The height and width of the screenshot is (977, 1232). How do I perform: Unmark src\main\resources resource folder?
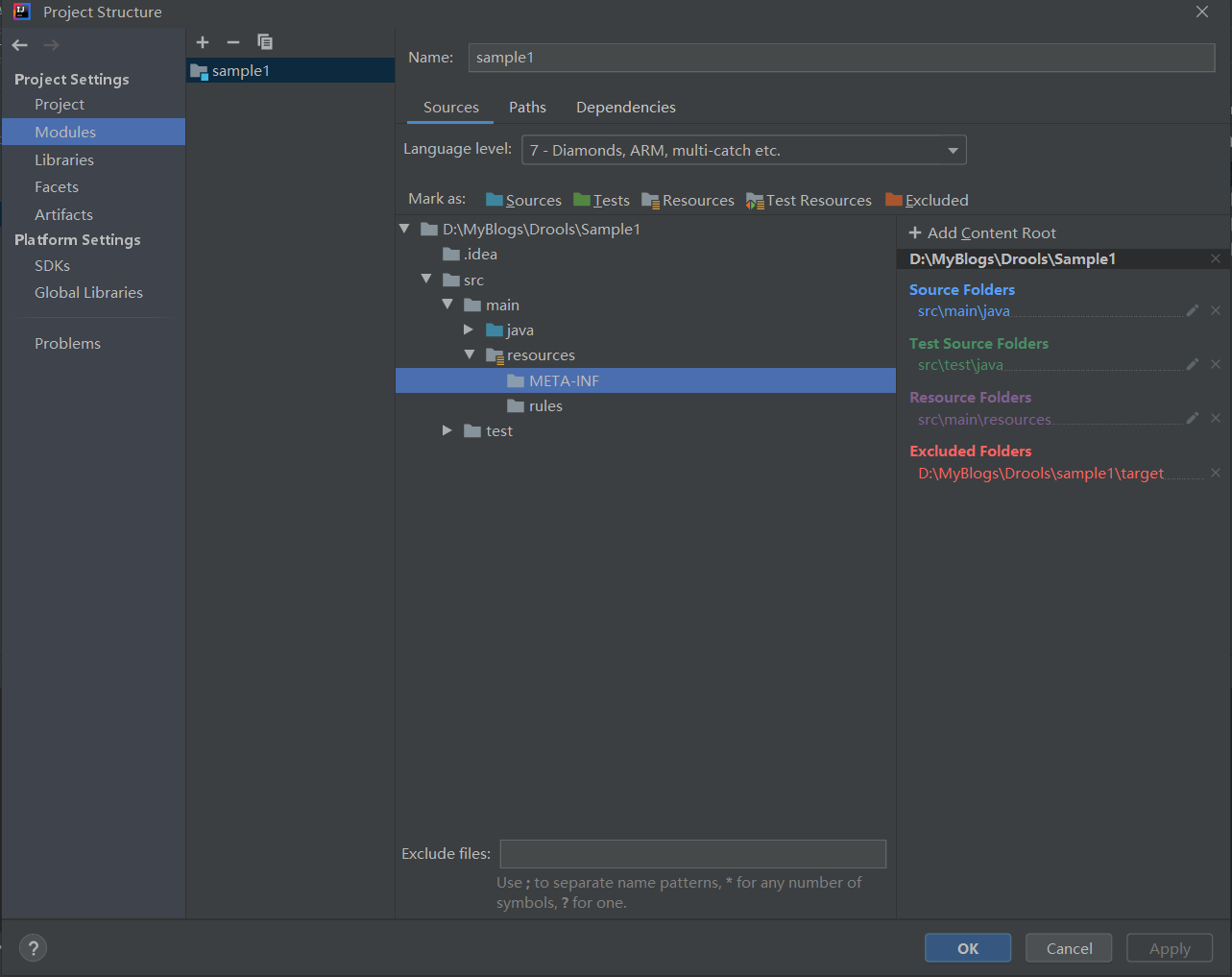coord(1216,418)
